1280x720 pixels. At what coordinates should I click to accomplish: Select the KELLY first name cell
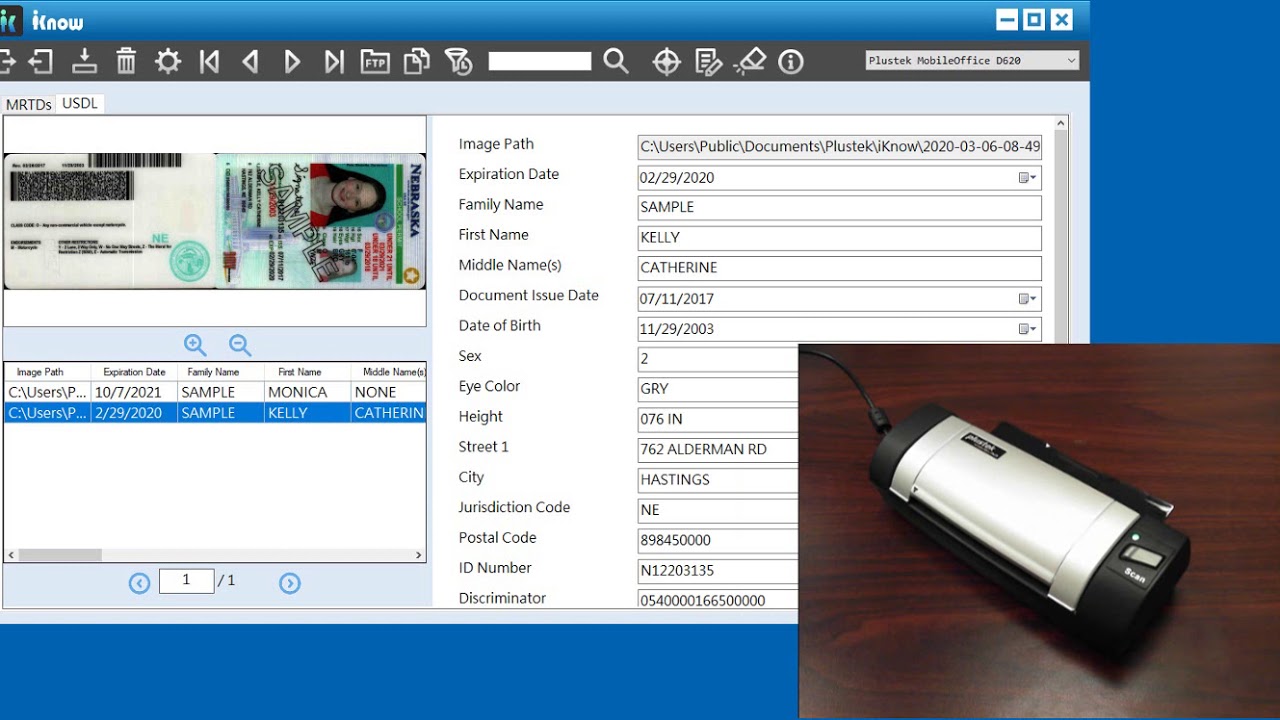307,412
